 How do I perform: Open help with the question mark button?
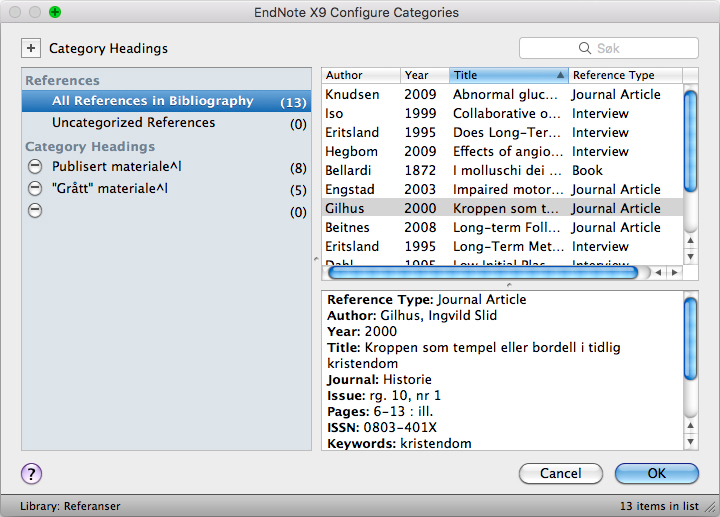31,473
